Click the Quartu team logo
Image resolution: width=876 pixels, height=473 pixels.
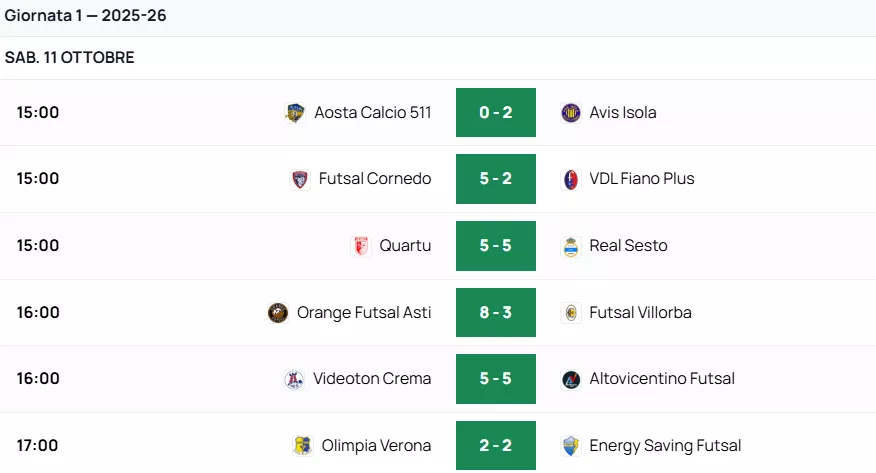(361, 246)
